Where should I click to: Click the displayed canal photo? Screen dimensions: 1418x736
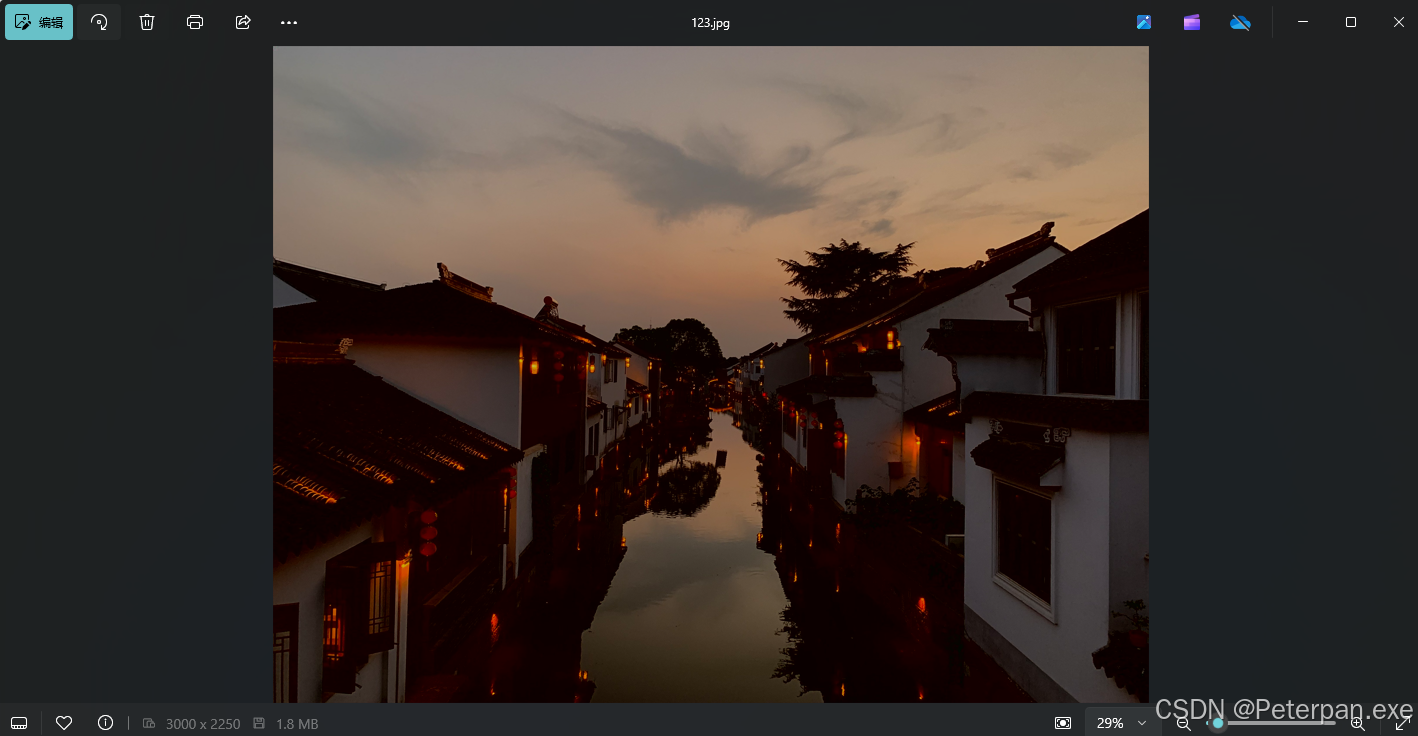click(x=711, y=374)
